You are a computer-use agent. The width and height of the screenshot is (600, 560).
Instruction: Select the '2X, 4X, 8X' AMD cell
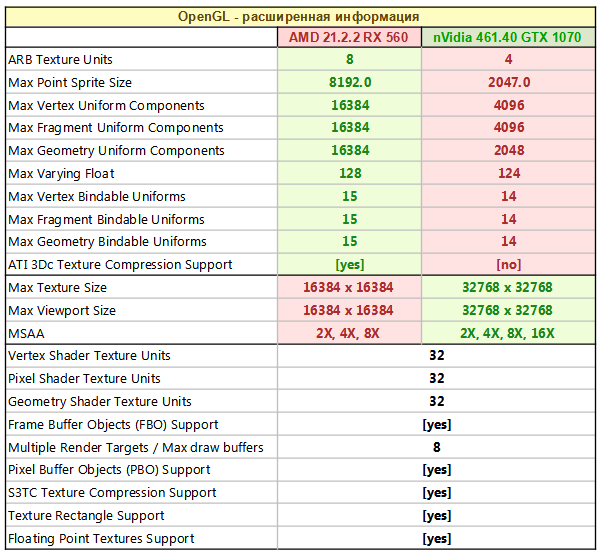click(x=348, y=333)
